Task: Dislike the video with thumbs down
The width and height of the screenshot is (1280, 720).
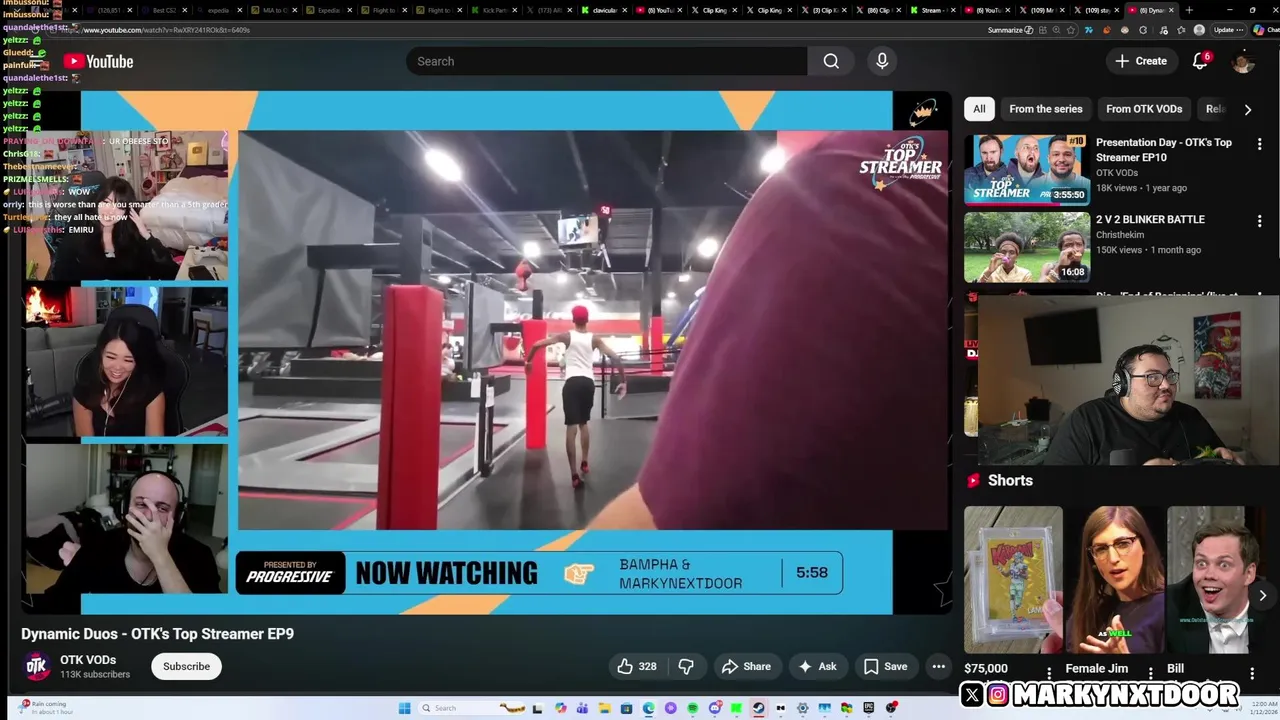Action: click(686, 666)
